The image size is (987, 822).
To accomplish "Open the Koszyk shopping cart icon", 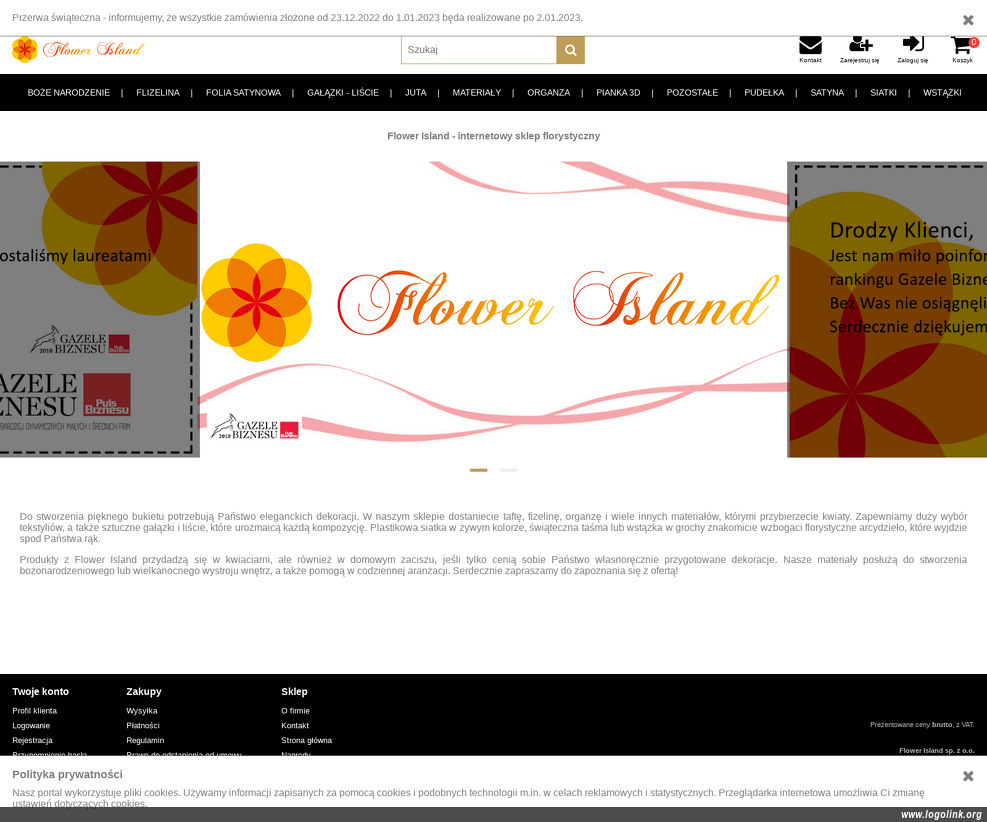I will click(962, 49).
